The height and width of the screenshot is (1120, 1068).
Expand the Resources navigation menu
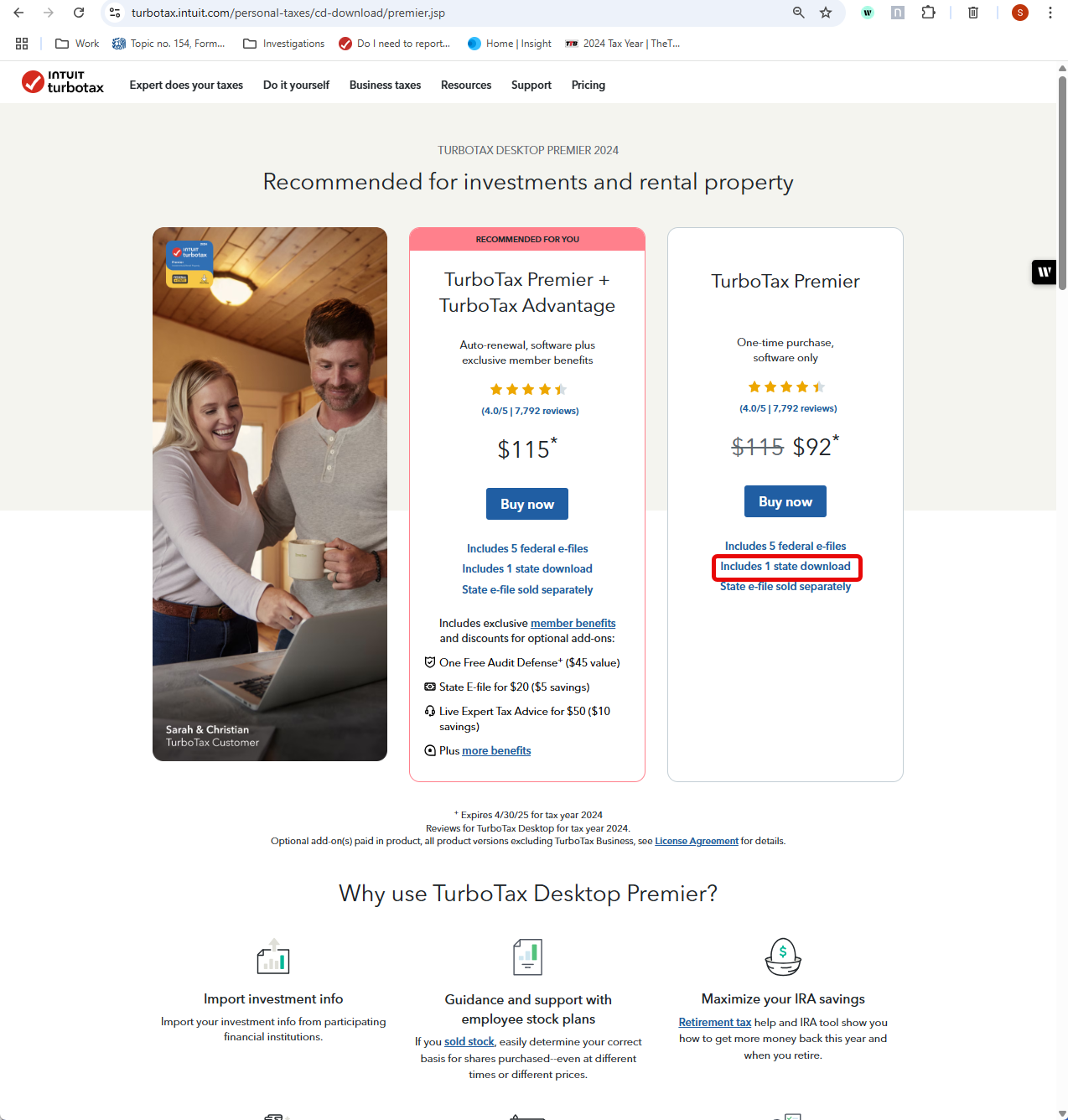point(466,85)
